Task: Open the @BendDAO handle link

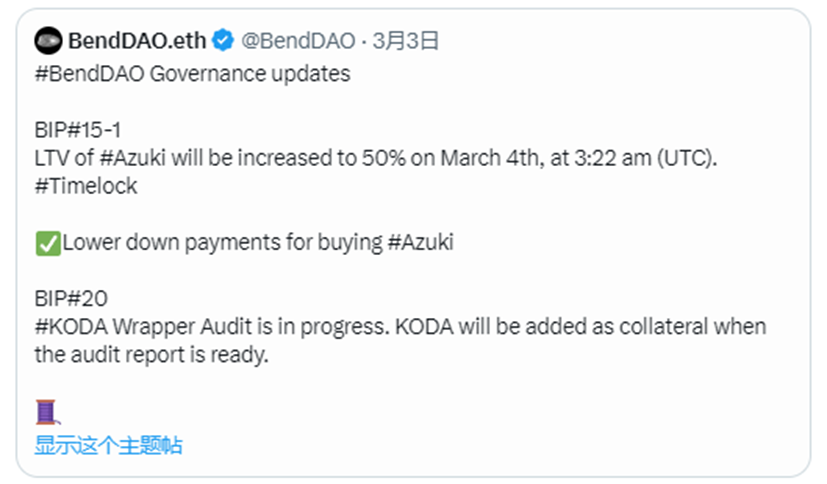Action: [298, 41]
